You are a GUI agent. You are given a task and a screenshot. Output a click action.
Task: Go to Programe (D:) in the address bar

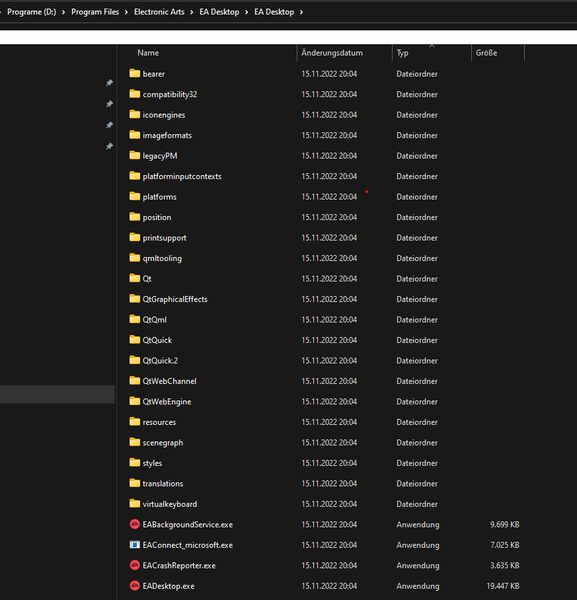tap(31, 12)
